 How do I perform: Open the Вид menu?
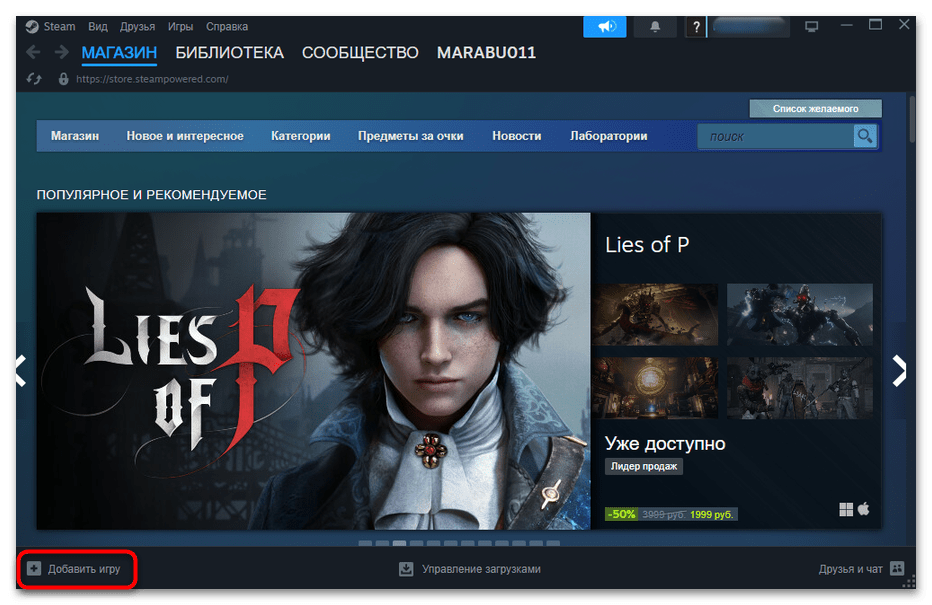98,26
